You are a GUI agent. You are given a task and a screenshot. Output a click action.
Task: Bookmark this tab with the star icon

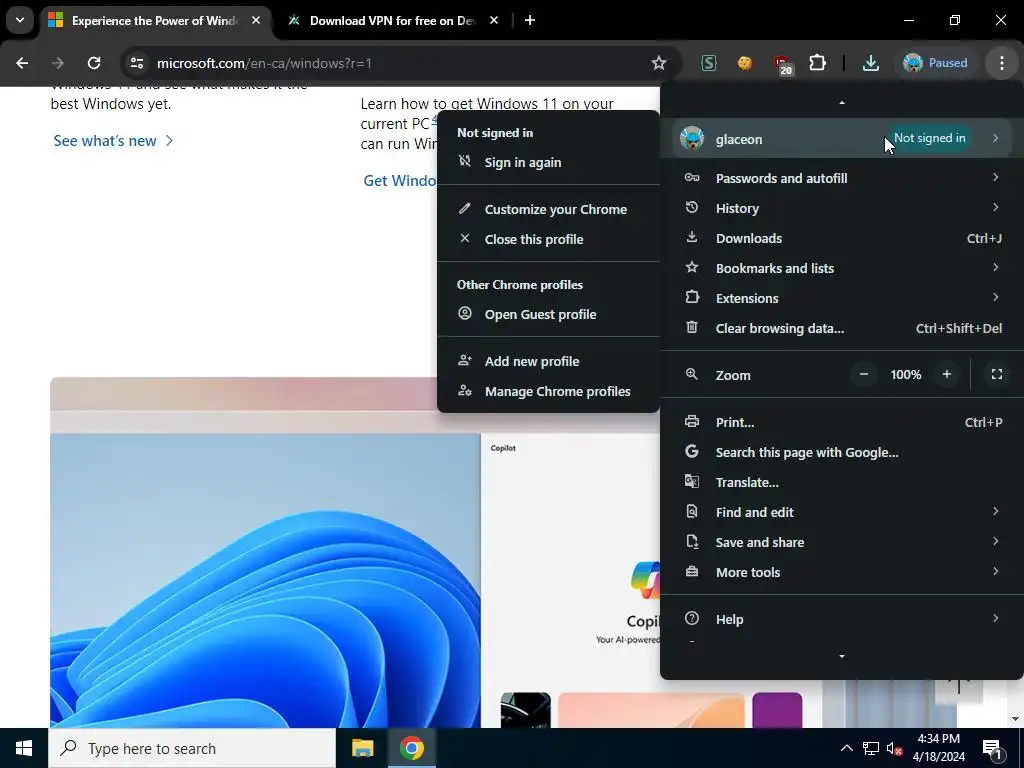[x=659, y=63]
